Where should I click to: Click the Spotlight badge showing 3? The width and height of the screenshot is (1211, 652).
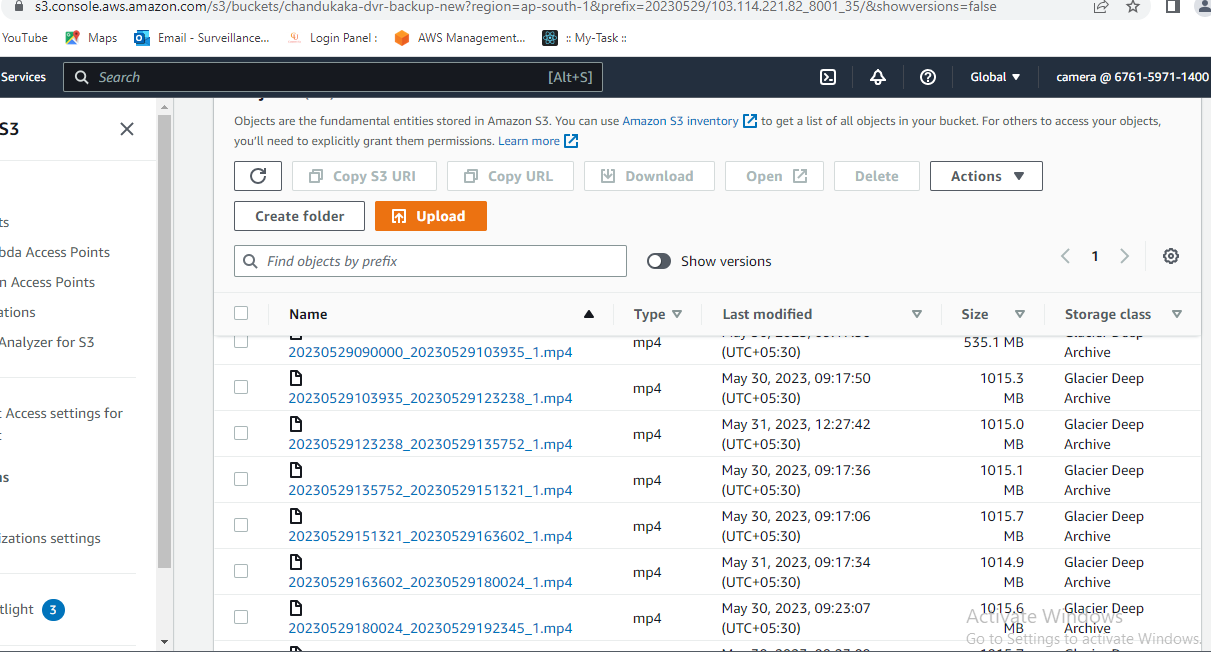click(x=53, y=609)
